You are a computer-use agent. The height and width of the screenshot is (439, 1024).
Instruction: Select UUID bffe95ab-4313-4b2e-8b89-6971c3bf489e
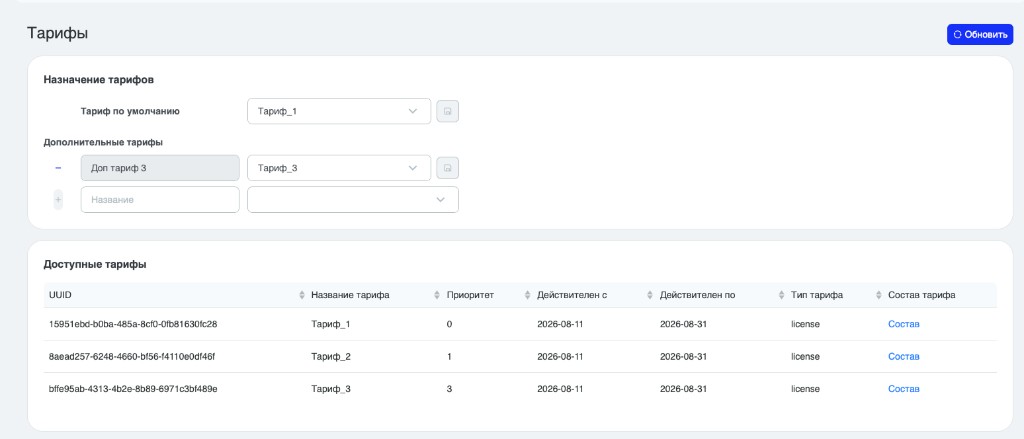[x=133, y=389]
